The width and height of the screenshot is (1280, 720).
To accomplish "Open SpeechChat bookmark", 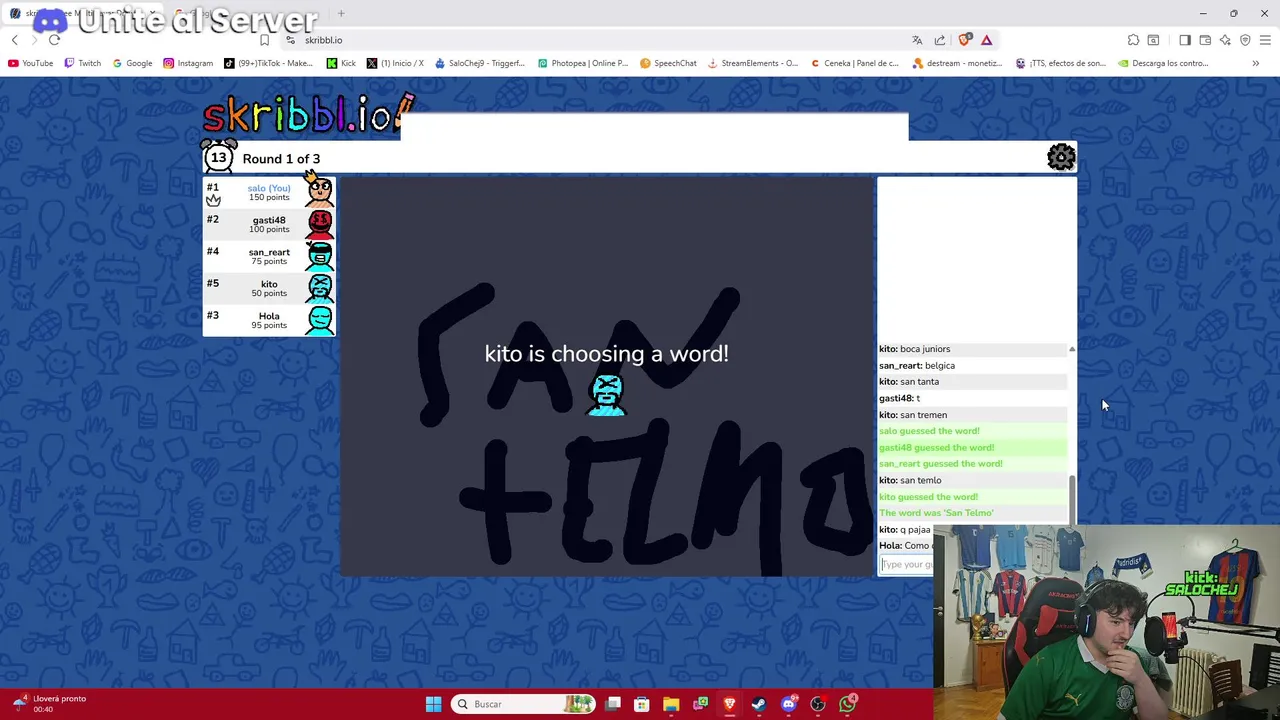I will 668,63.
